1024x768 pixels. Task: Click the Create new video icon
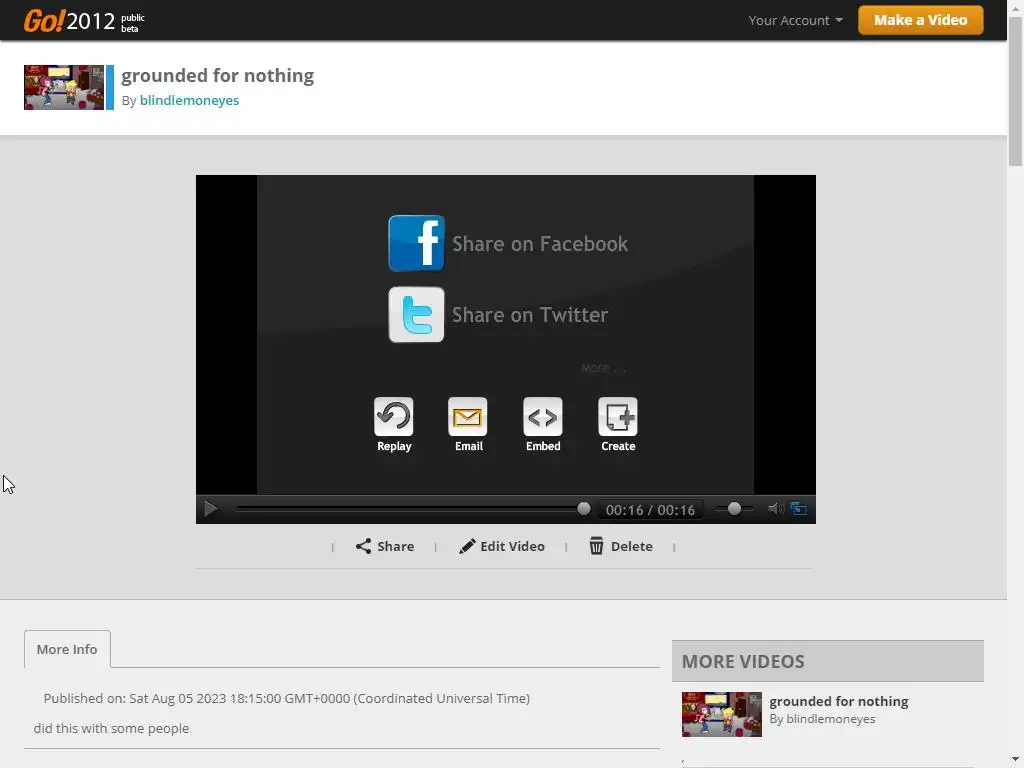click(618, 416)
